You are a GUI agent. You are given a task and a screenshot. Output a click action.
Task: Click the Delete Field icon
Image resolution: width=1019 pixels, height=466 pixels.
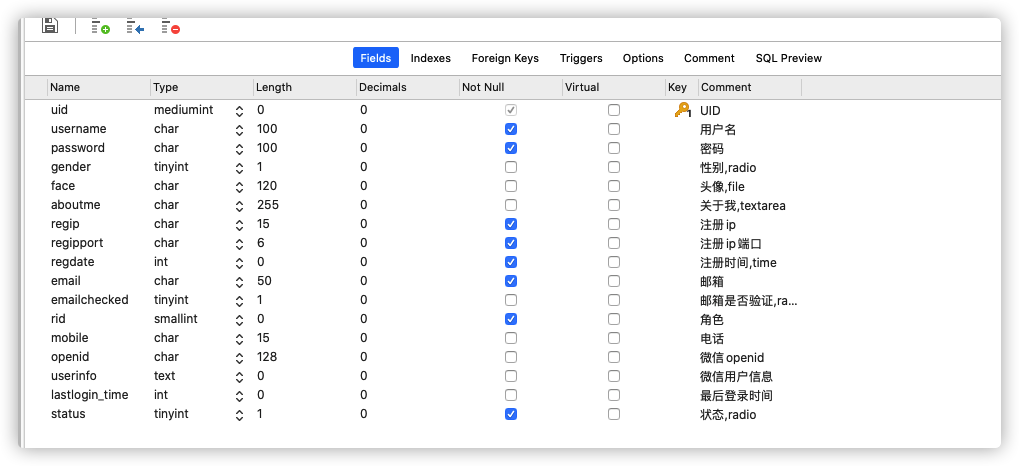(170, 27)
